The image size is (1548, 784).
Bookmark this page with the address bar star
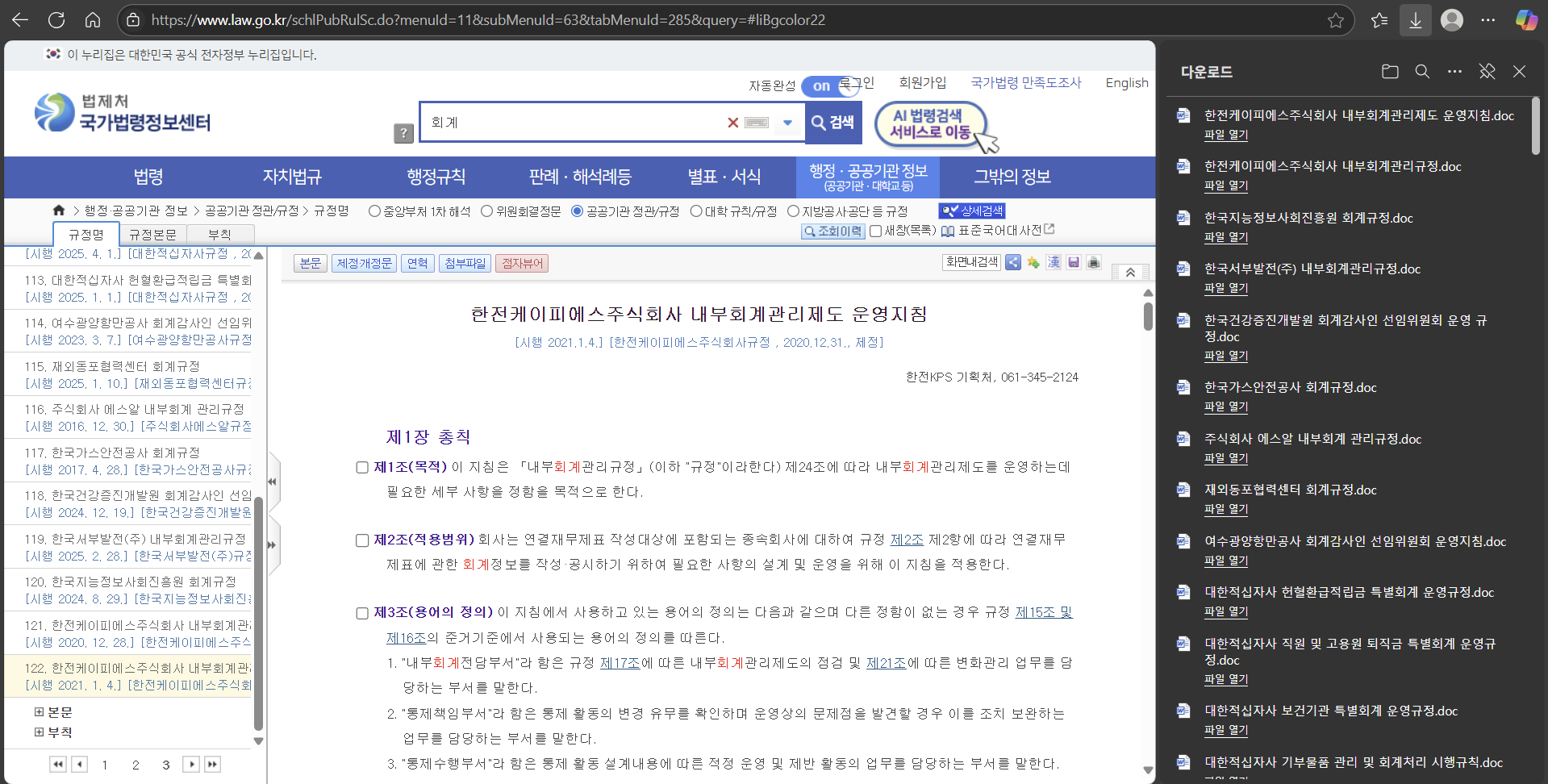point(1336,20)
